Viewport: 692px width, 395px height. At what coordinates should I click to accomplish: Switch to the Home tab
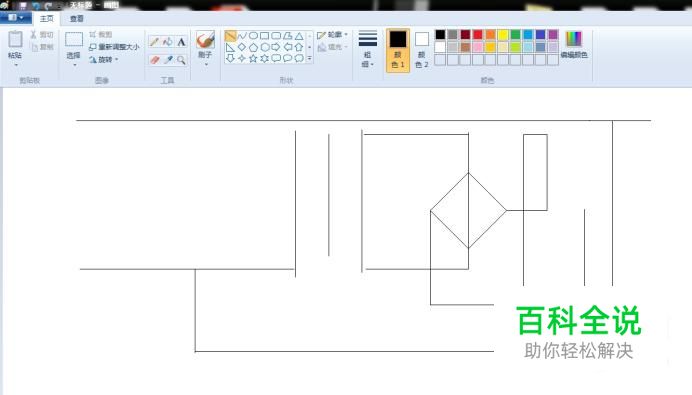(x=46, y=19)
